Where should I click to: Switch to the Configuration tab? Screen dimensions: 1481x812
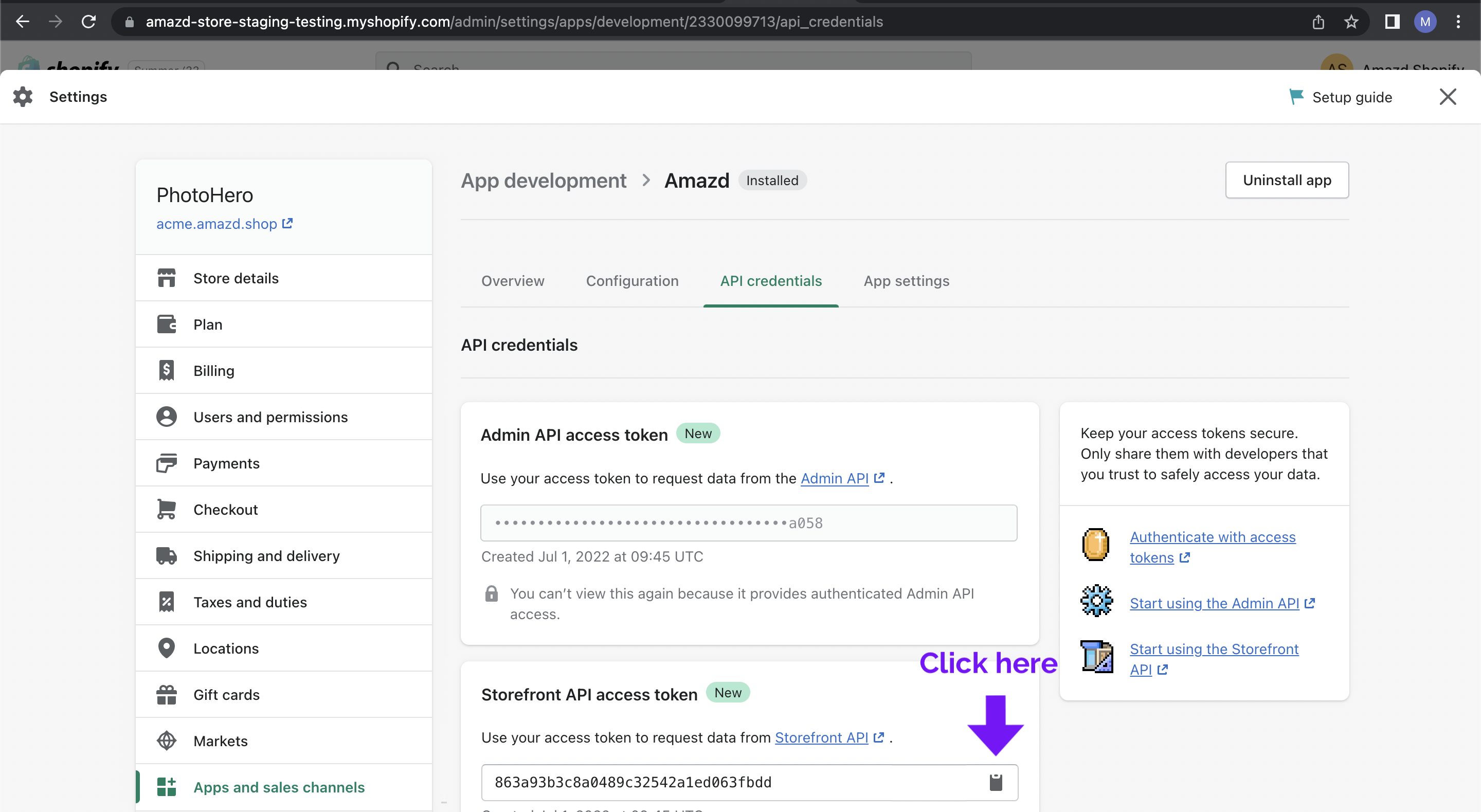[x=632, y=281]
